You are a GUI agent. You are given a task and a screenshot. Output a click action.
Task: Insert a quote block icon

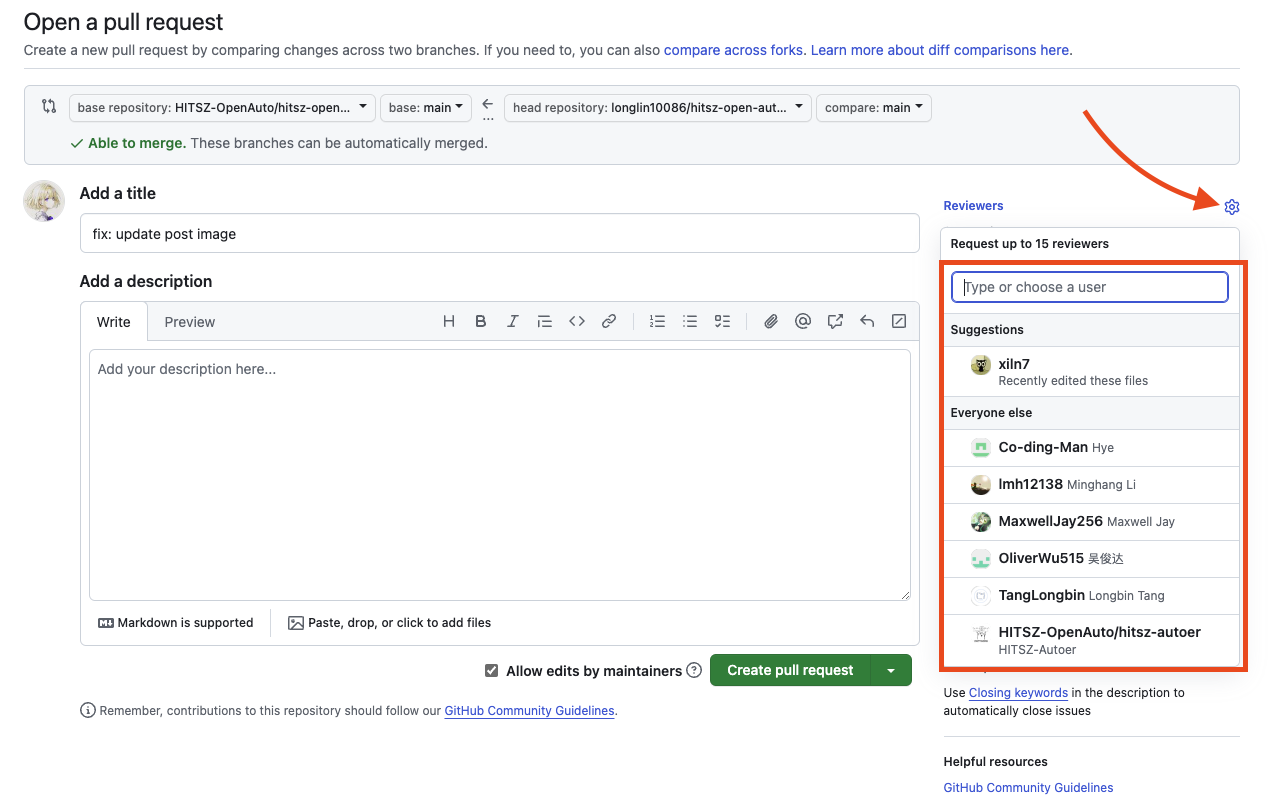[x=545, y=321]
